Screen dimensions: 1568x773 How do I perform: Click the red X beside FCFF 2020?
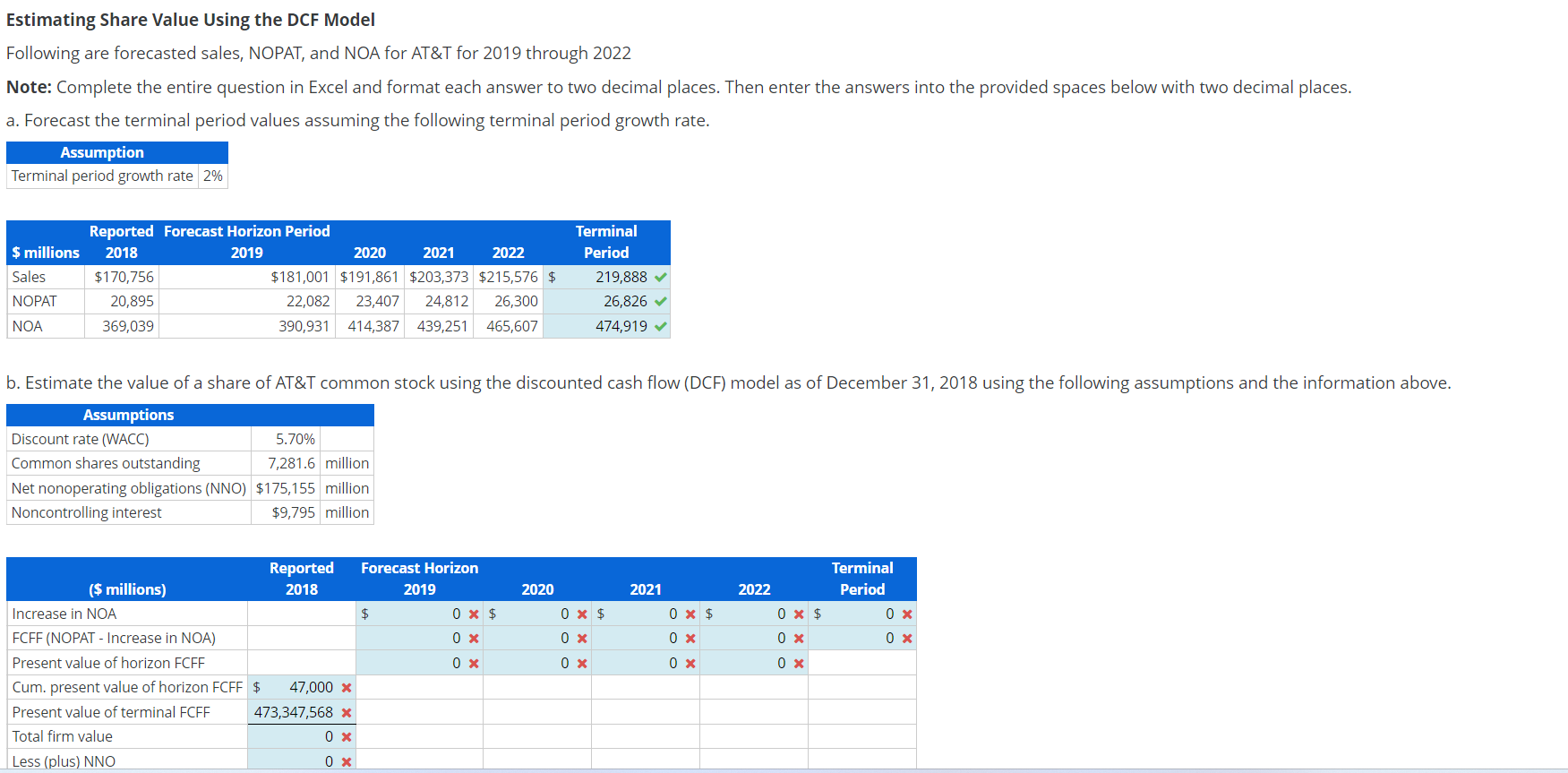click(x=582, y=639)
